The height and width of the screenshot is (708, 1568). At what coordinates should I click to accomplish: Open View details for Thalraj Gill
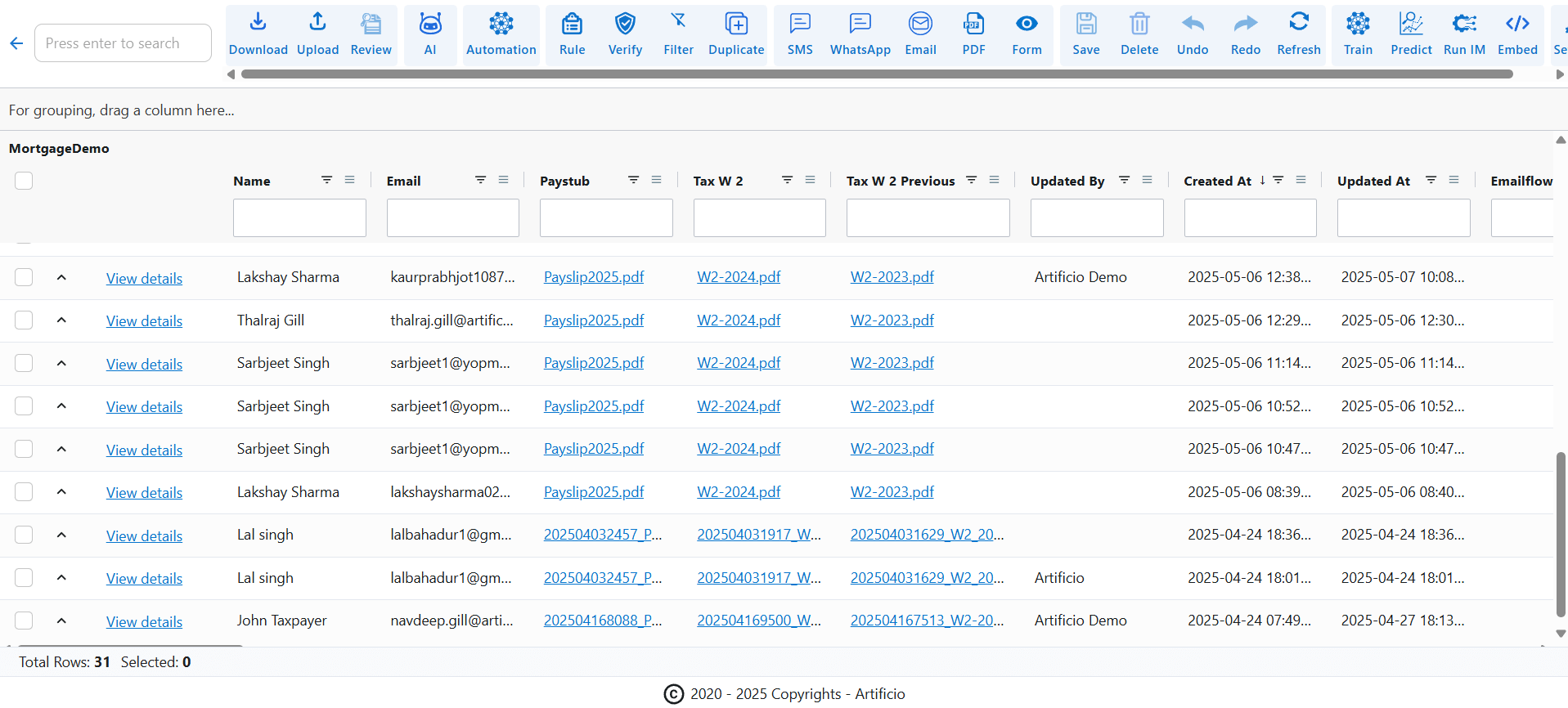pyautogui.click(x=144, y=321)
